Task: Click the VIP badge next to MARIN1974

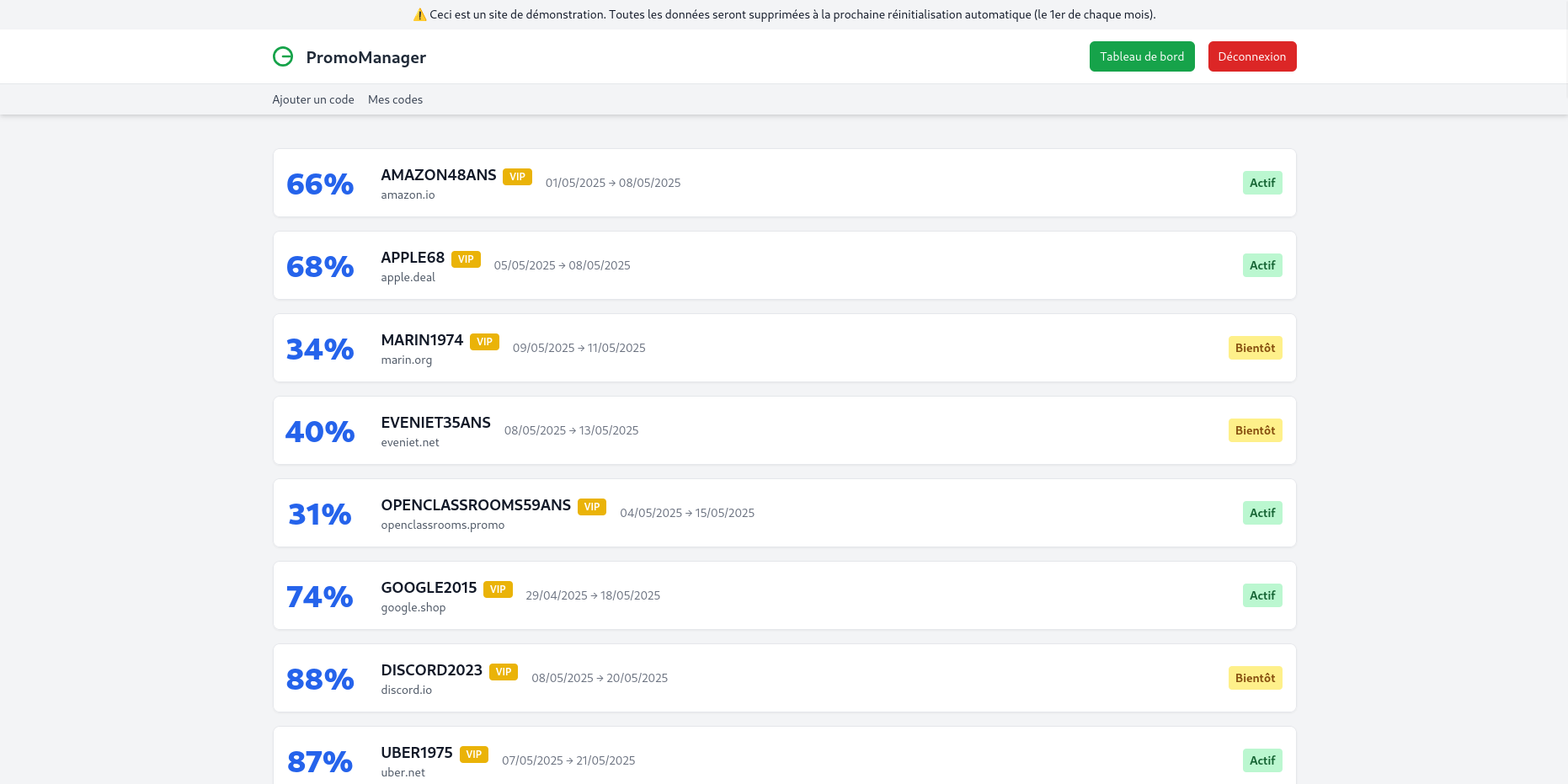Action: point(484,342)
